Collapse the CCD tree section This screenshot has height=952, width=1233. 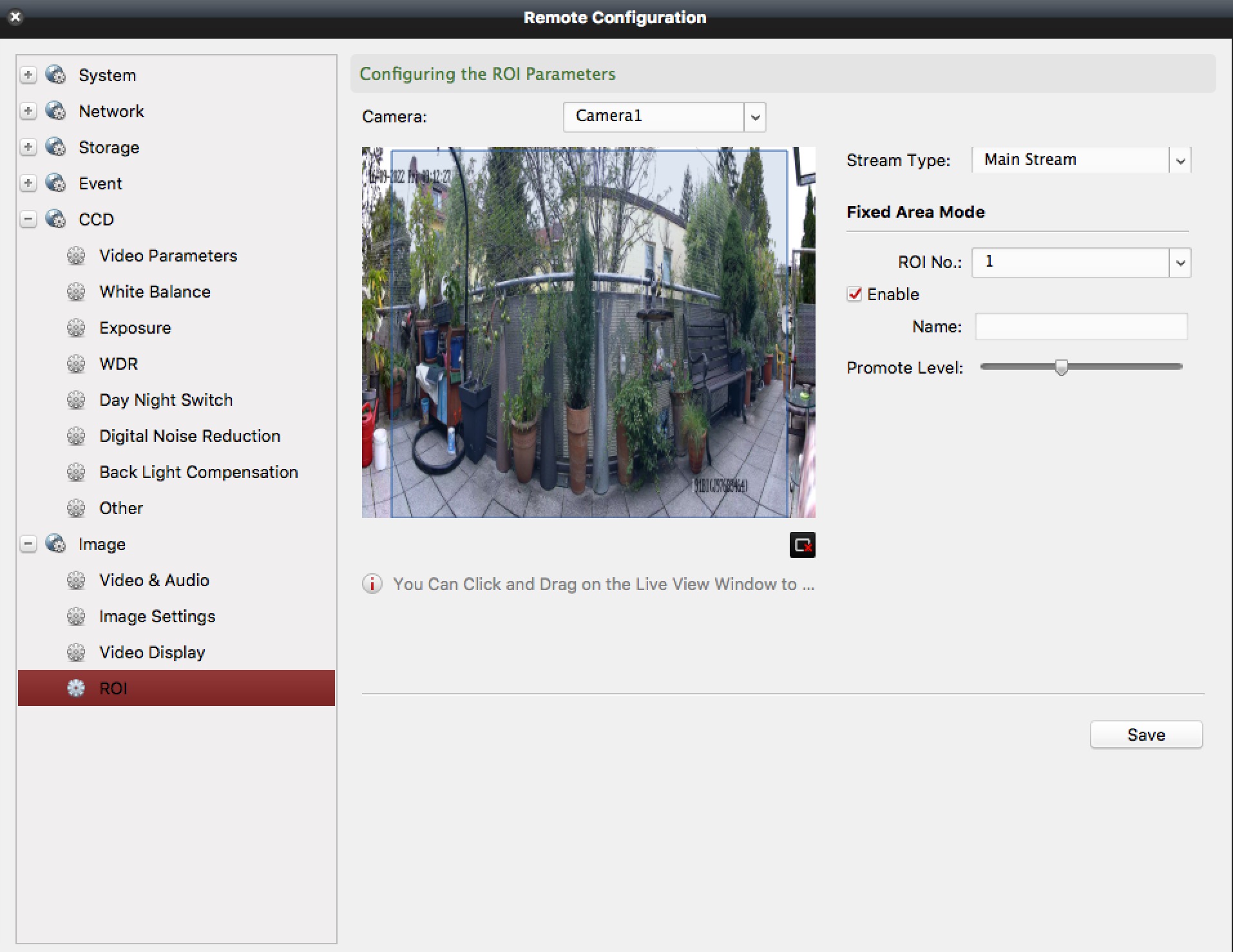(x=28, y=220)
